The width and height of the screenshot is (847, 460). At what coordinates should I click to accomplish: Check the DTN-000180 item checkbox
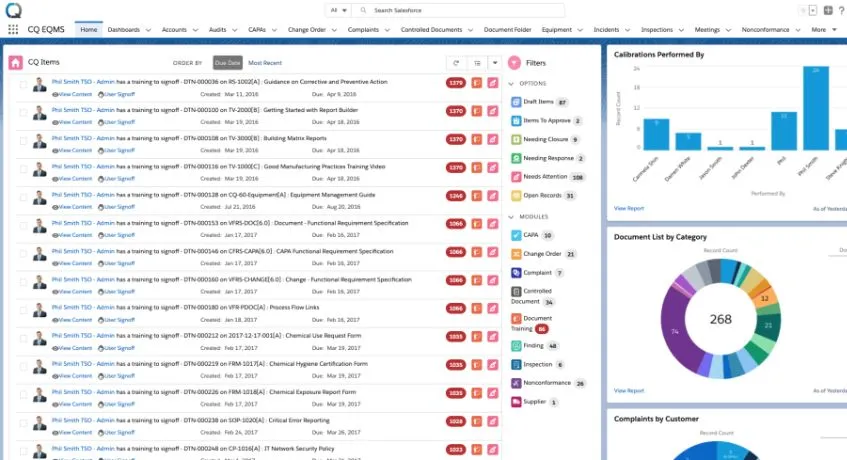coord(23,310)
